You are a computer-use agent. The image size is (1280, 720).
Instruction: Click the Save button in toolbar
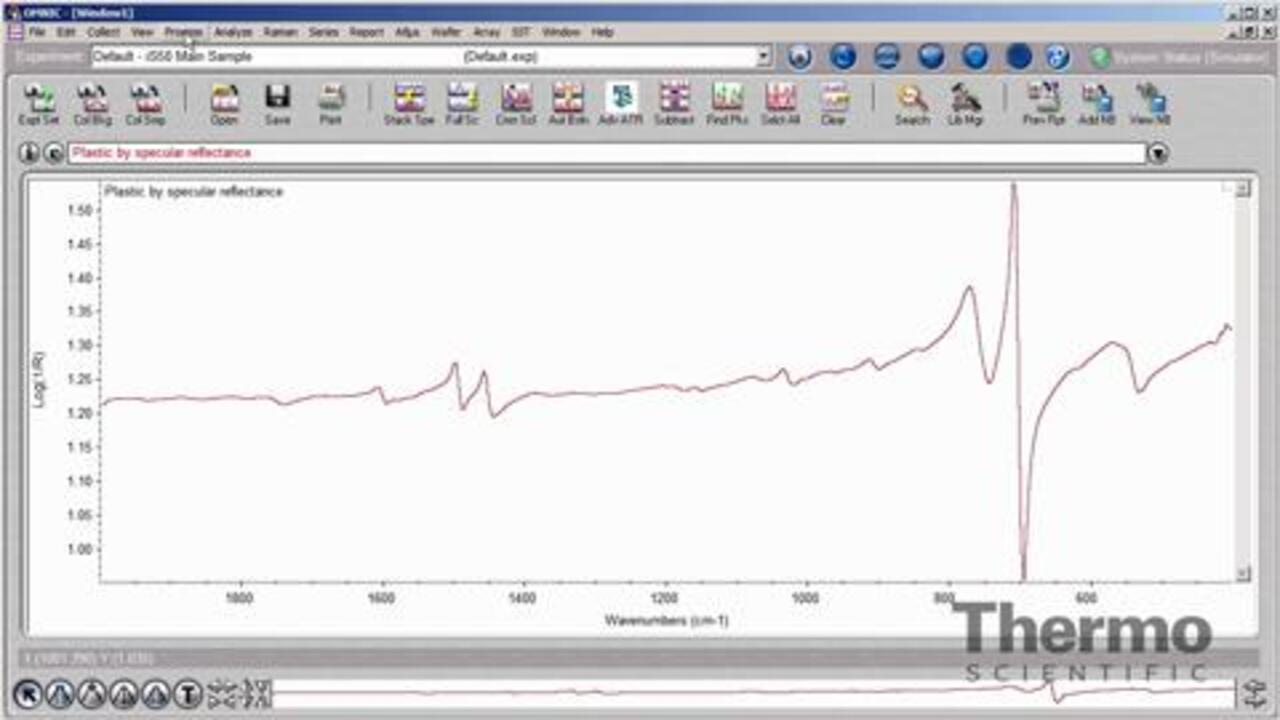[277, 103]
